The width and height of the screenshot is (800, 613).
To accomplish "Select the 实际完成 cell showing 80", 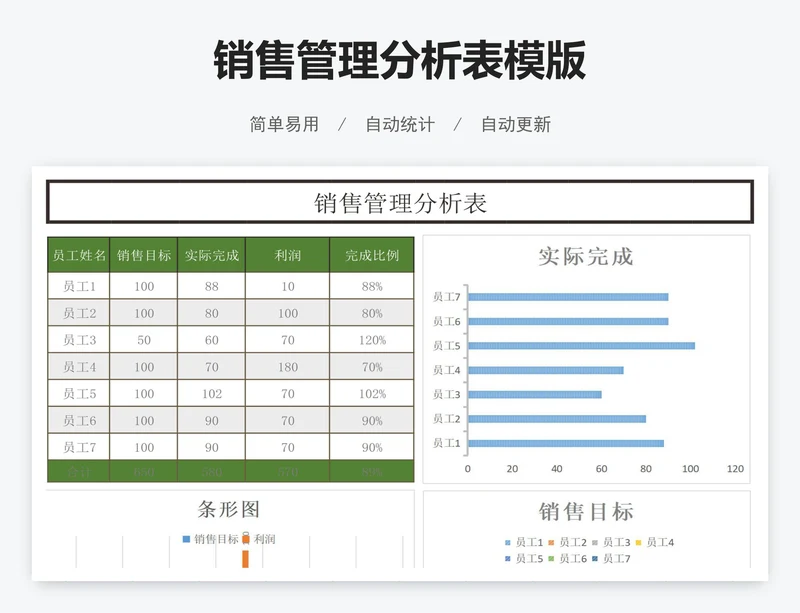I will tap(211, 313).
